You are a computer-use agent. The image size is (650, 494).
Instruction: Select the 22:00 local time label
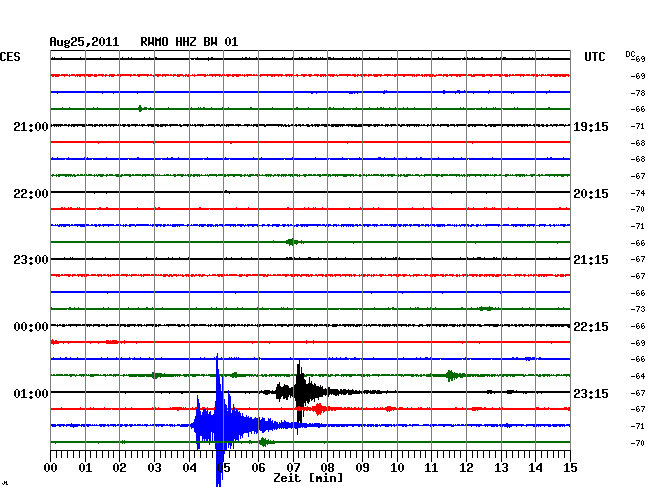pos(31,194)
